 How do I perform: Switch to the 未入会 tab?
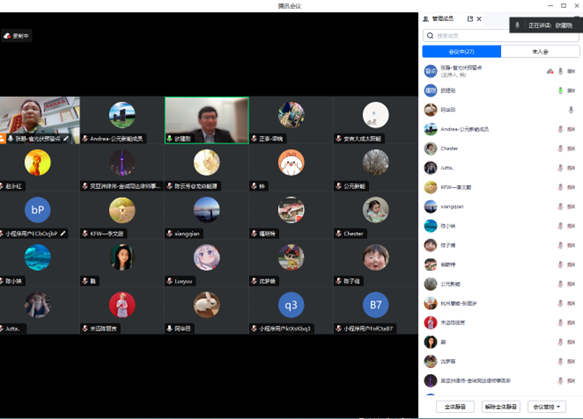pos(540,52)
